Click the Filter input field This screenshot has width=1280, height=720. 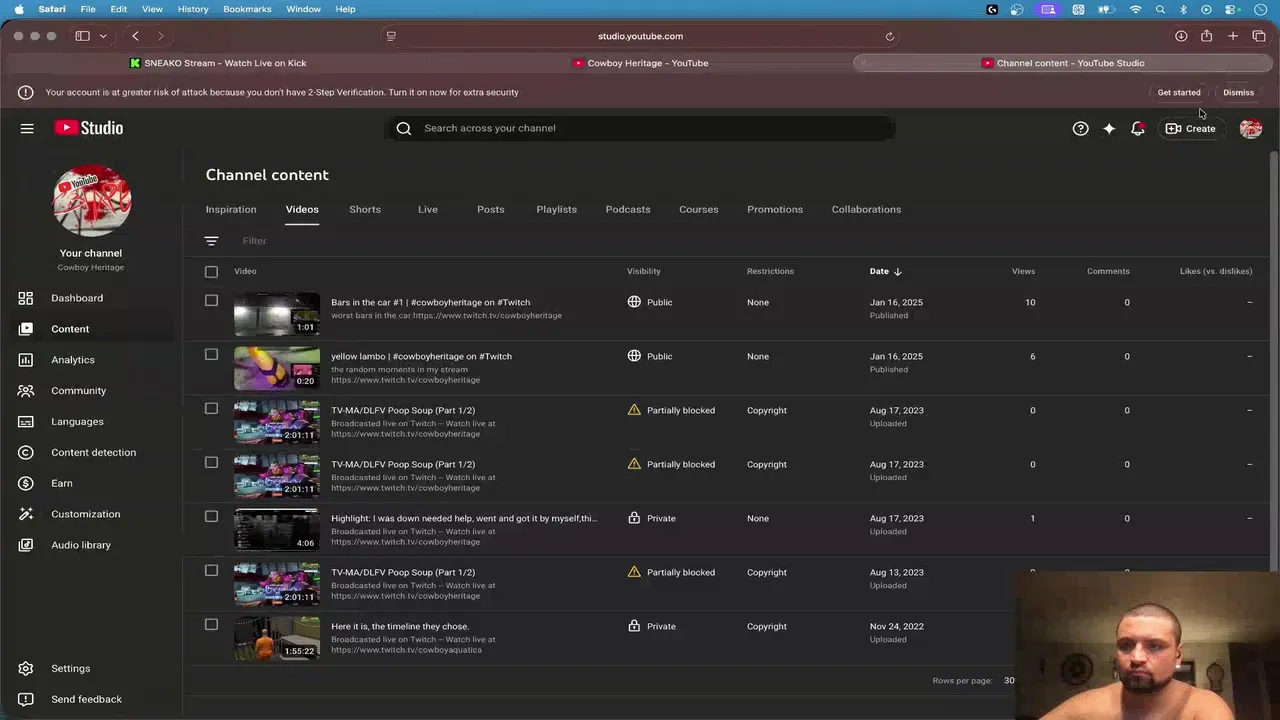(x=255, y=241)
